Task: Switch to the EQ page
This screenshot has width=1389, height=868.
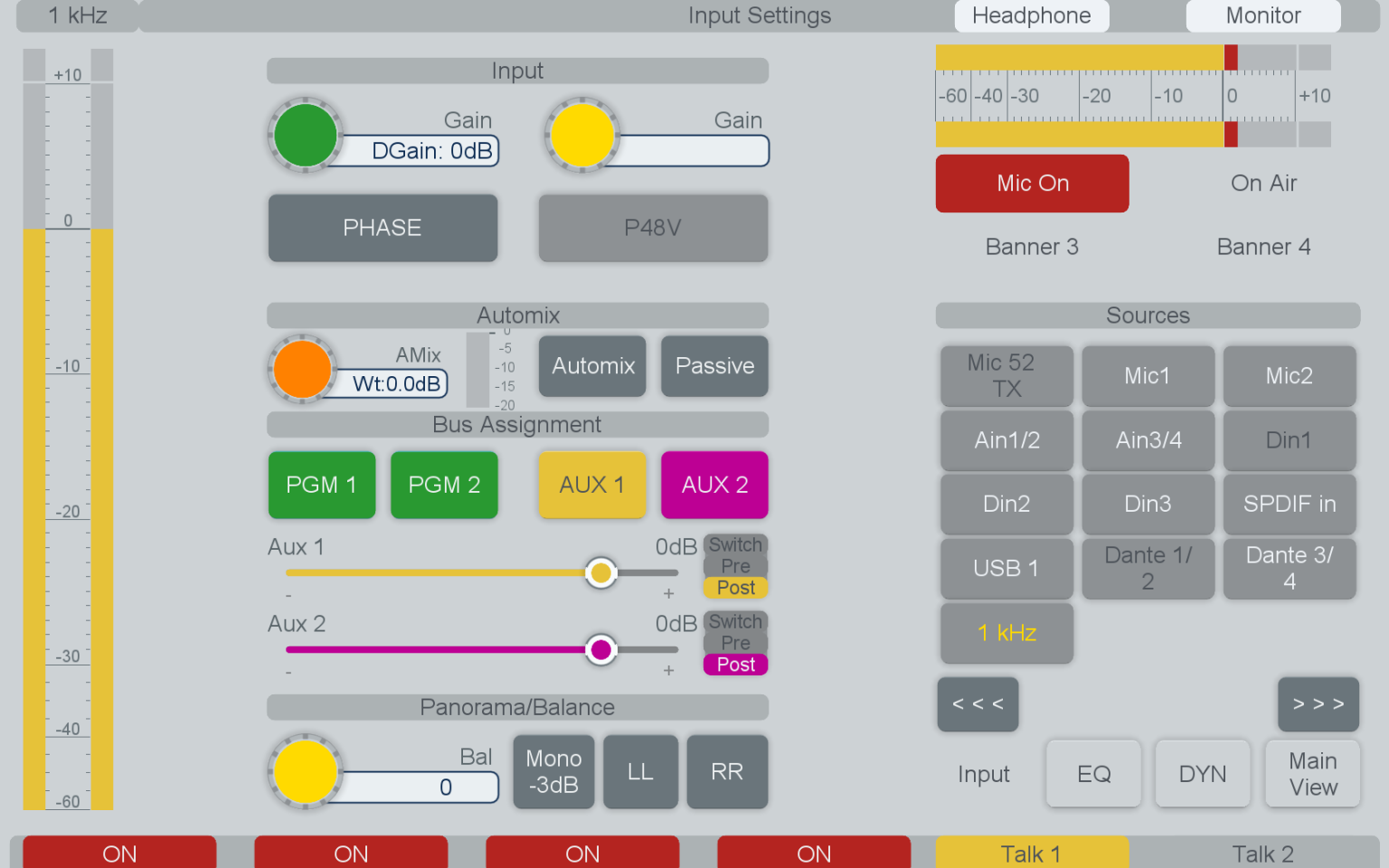Action: click(1093, 774)
